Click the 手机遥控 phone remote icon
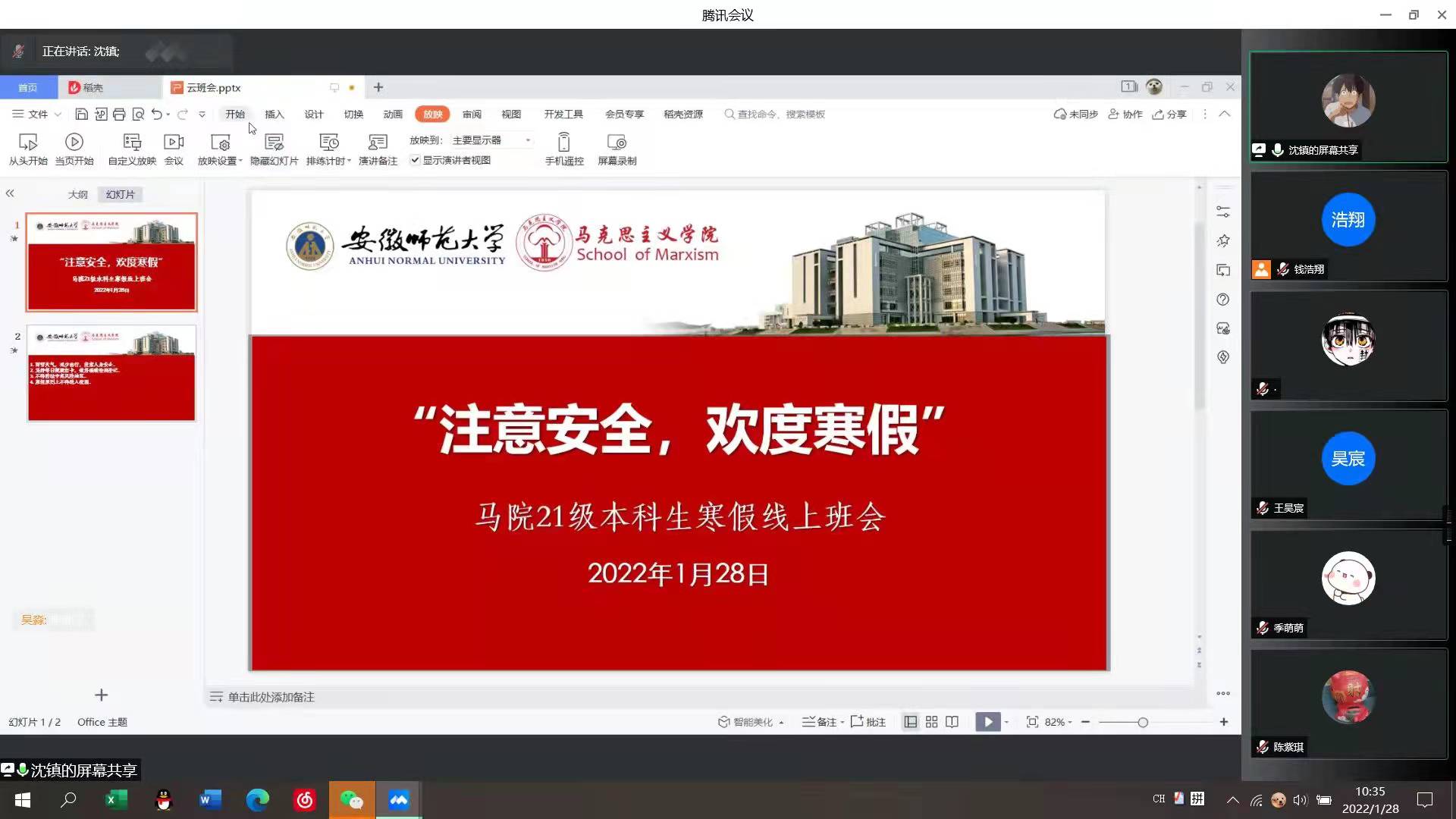The width and height of the screenshot is (1456, 819). 564,143
